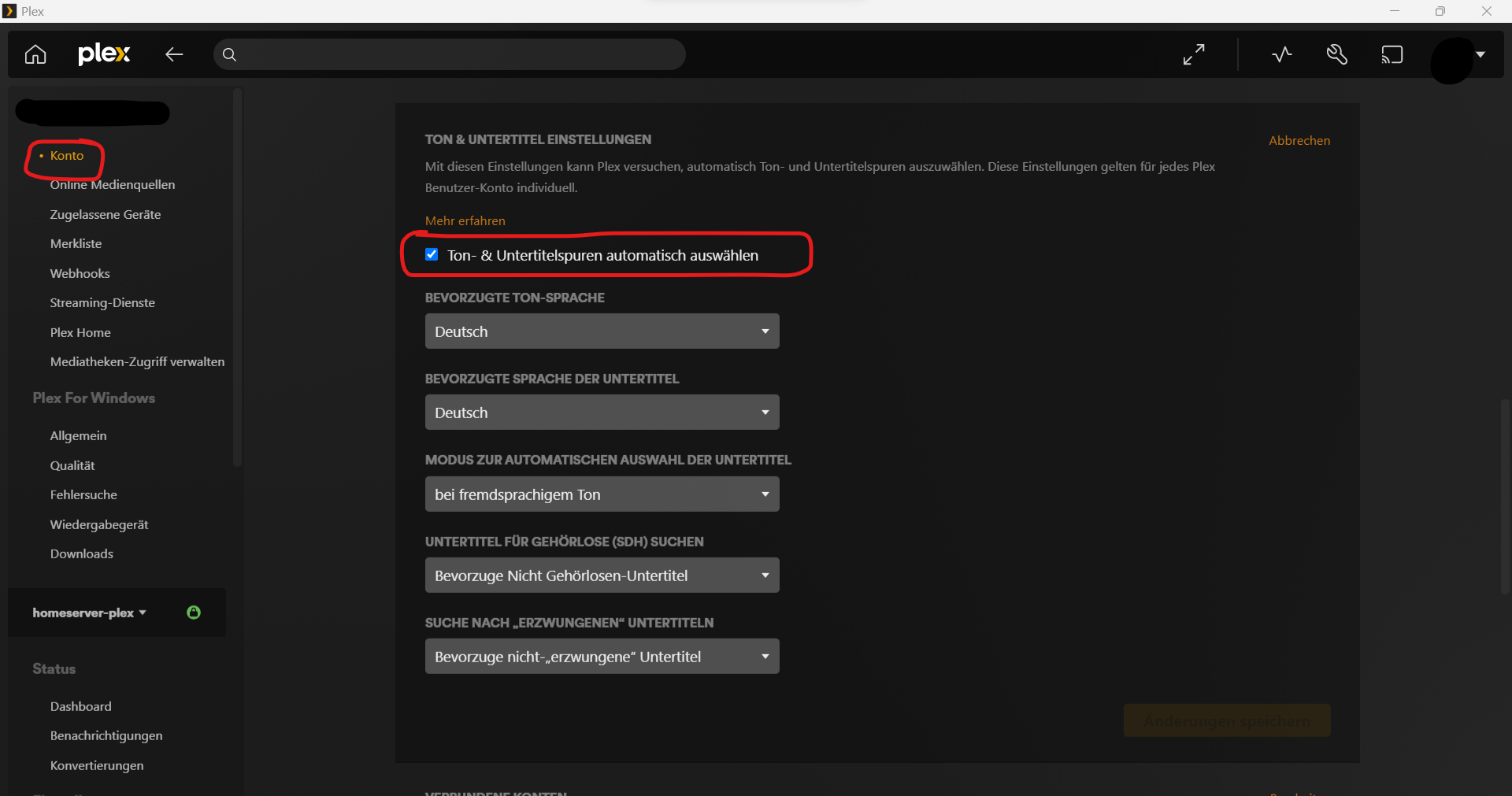Focus the search input field
Screen dimensions: 1512x796
[x=450, y=54]
